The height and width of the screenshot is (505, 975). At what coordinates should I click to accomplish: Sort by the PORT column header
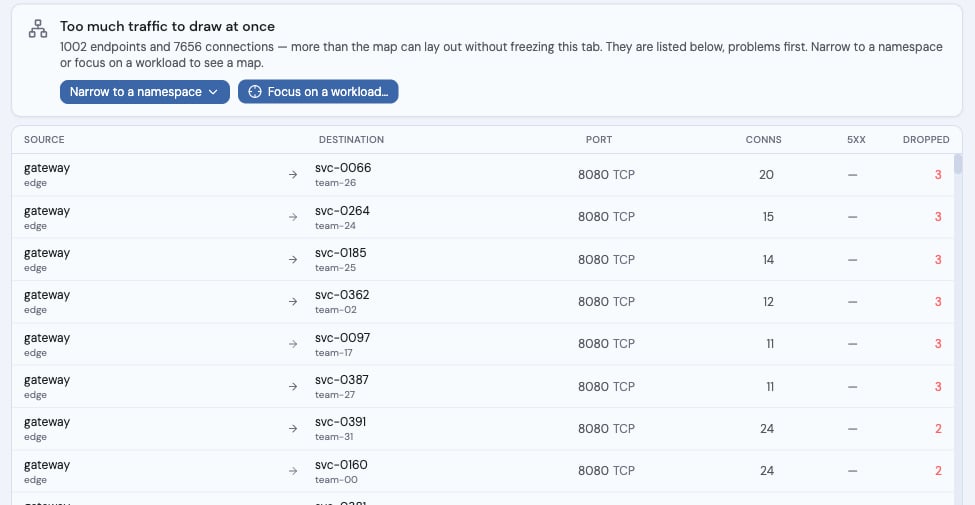pyautogui.click(x=599, y=140)
